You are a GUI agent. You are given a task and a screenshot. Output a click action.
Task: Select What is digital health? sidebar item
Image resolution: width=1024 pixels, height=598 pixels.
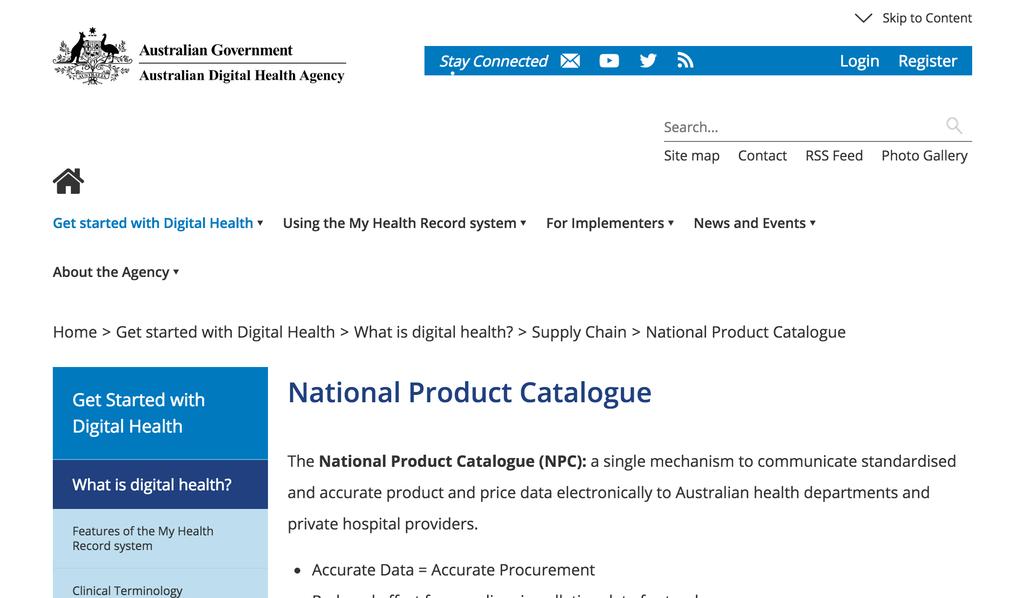tap(160, 484)
